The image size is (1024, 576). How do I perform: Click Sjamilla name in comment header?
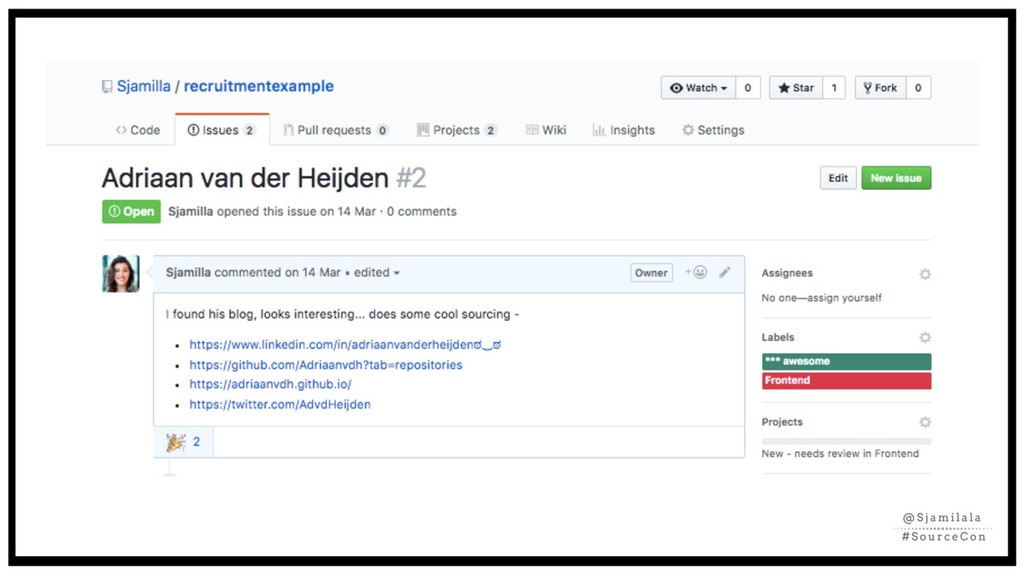(188, 272)
